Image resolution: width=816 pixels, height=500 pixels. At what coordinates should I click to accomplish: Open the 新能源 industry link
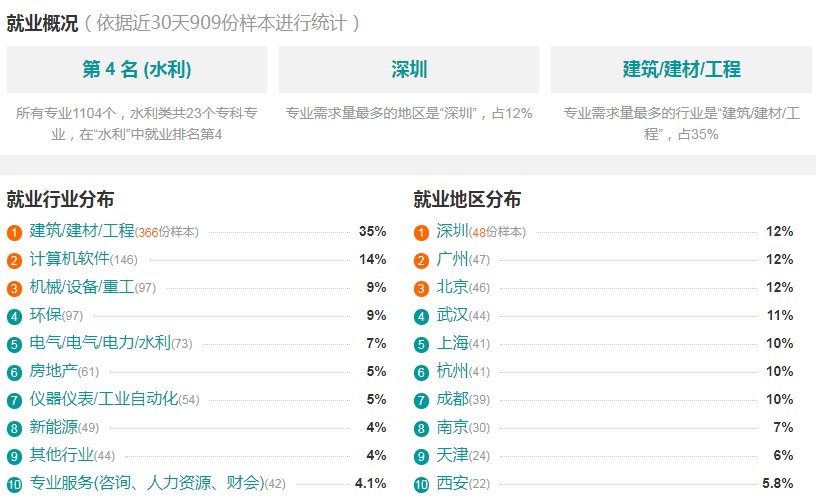coord(54,427)
